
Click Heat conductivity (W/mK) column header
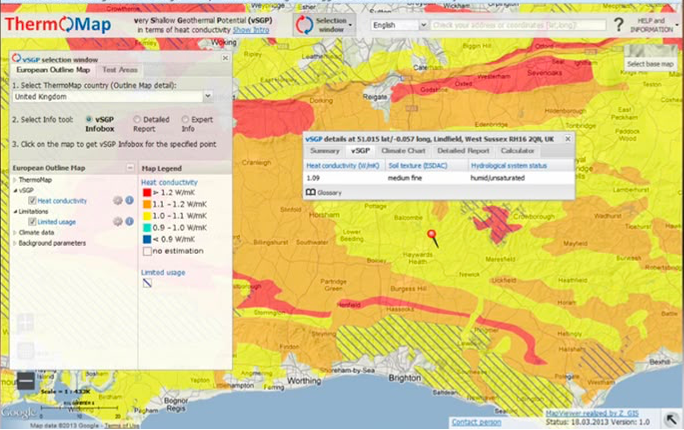coord(343,166)
